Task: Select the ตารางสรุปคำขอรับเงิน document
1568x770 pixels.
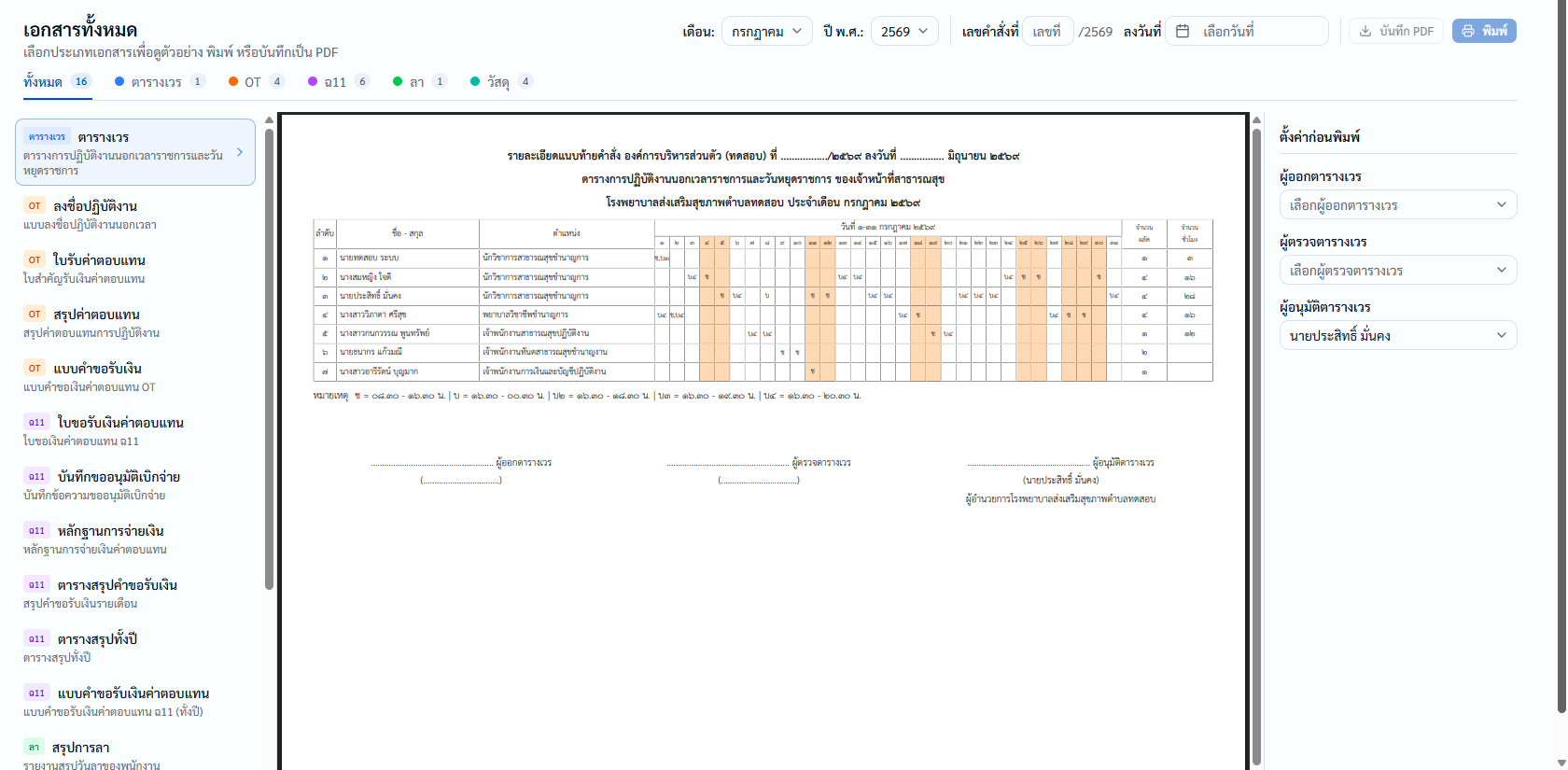Action: (x=135, y=593)
